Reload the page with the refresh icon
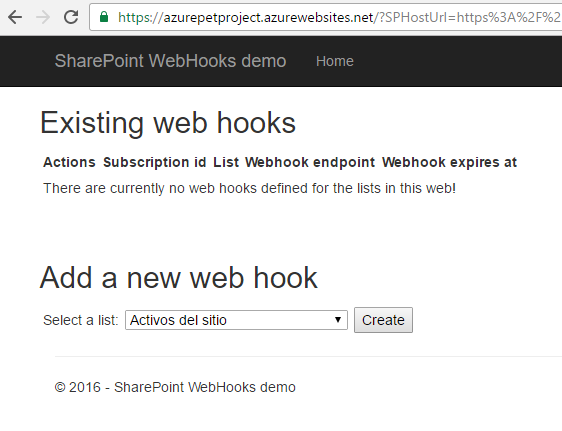This screenshot has width=562, height=431. tap(71, 17)
